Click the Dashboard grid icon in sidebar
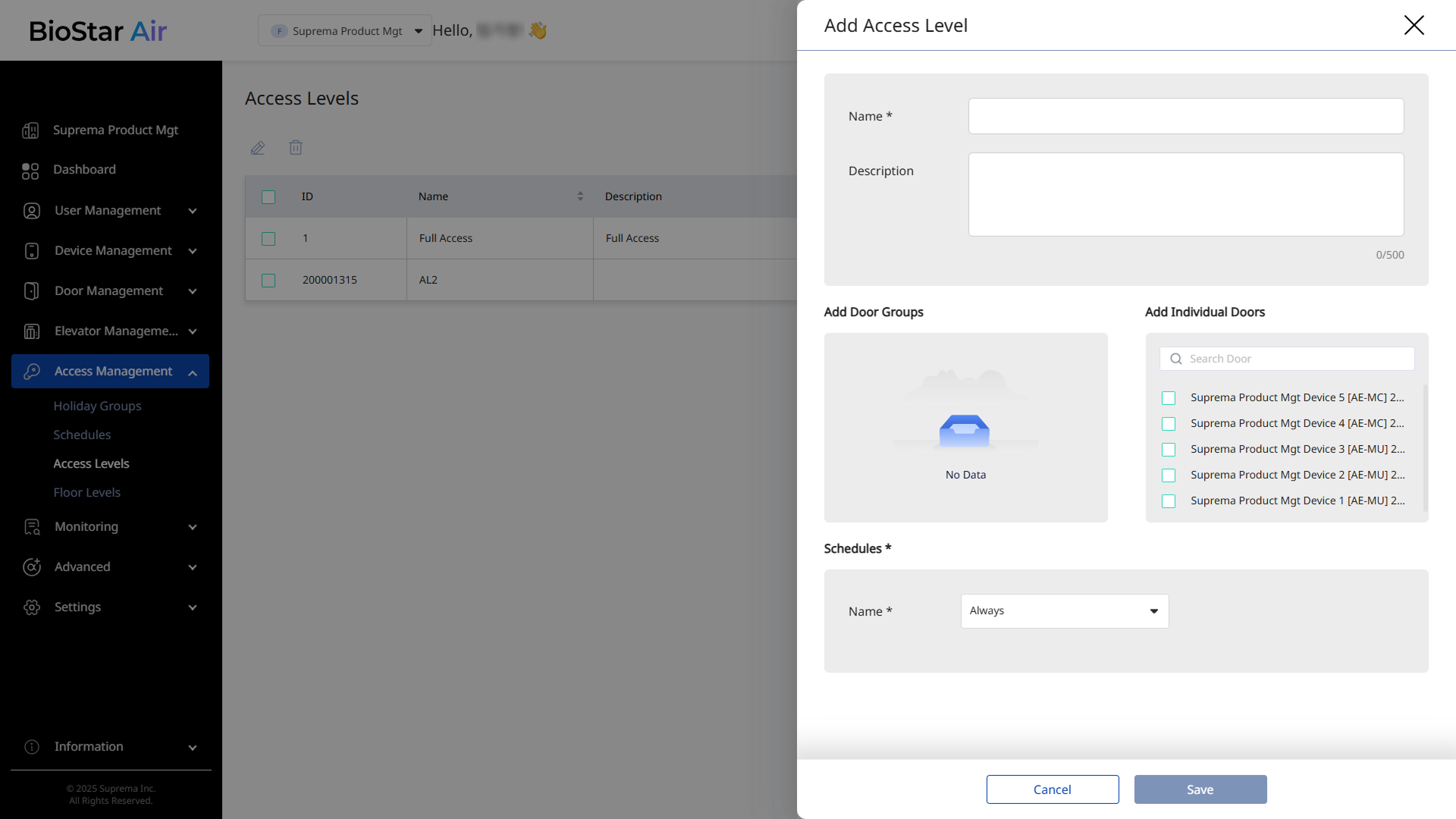1456x819 pixels. 30,171
